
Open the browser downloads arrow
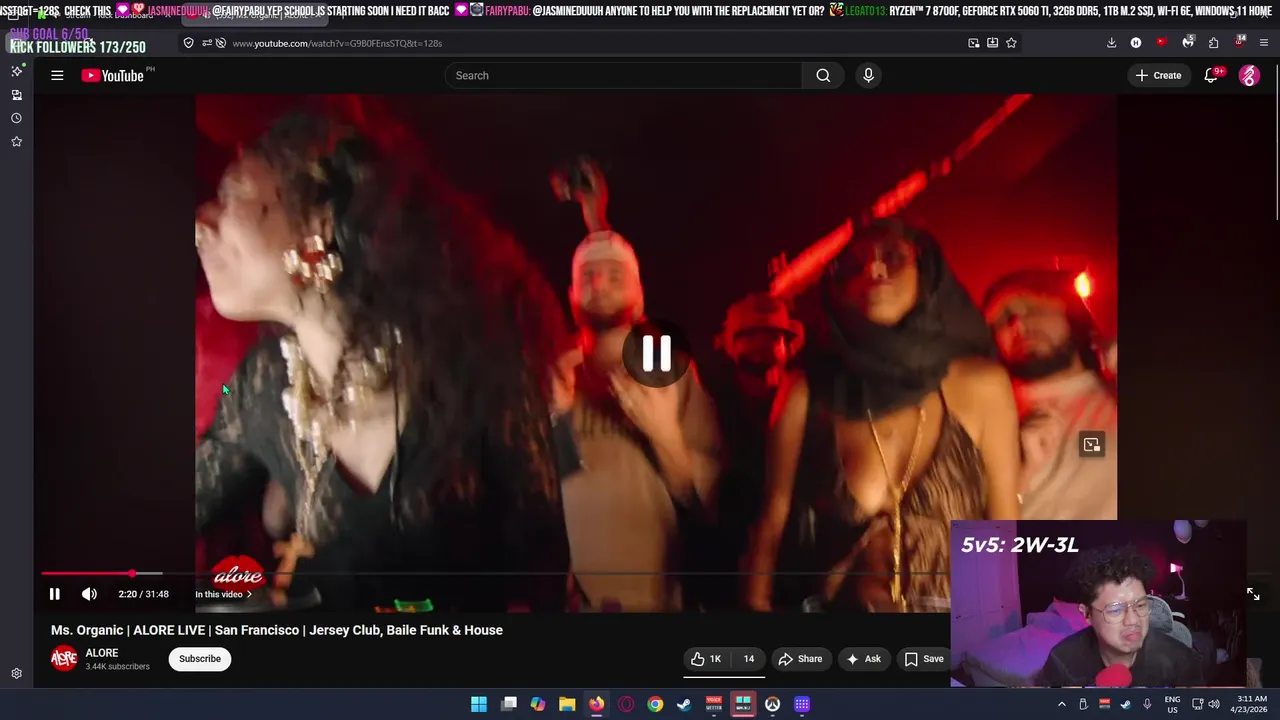coord(1111,43)
